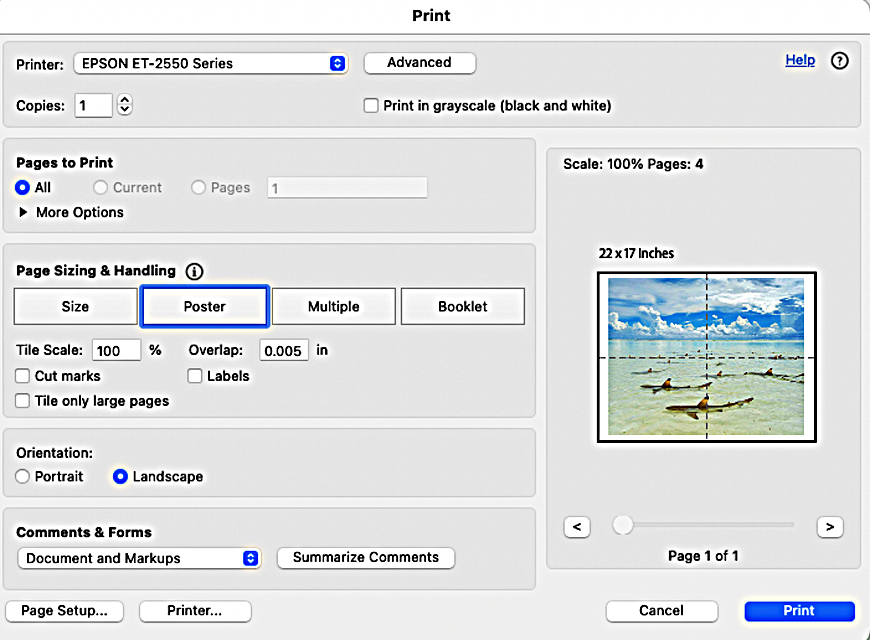Click the Page Sizing info icon
This screenshot has width=870, height=640.
tap(194, 271)
